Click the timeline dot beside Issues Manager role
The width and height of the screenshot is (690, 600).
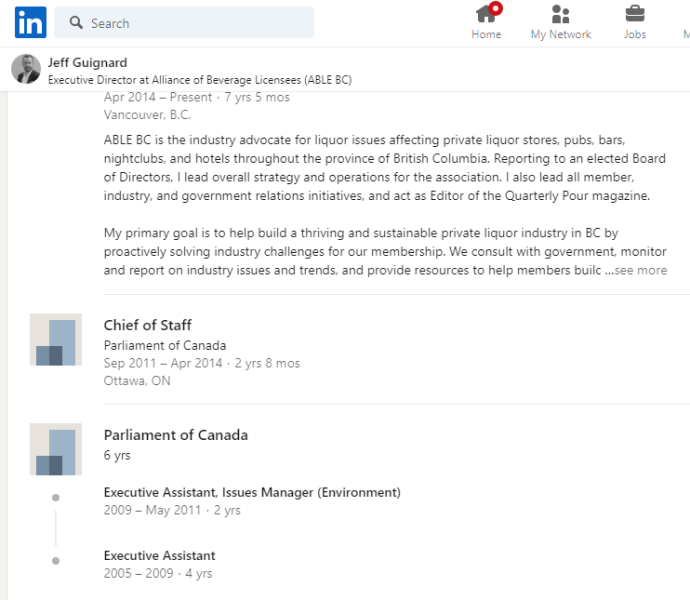tap(56, 497)
